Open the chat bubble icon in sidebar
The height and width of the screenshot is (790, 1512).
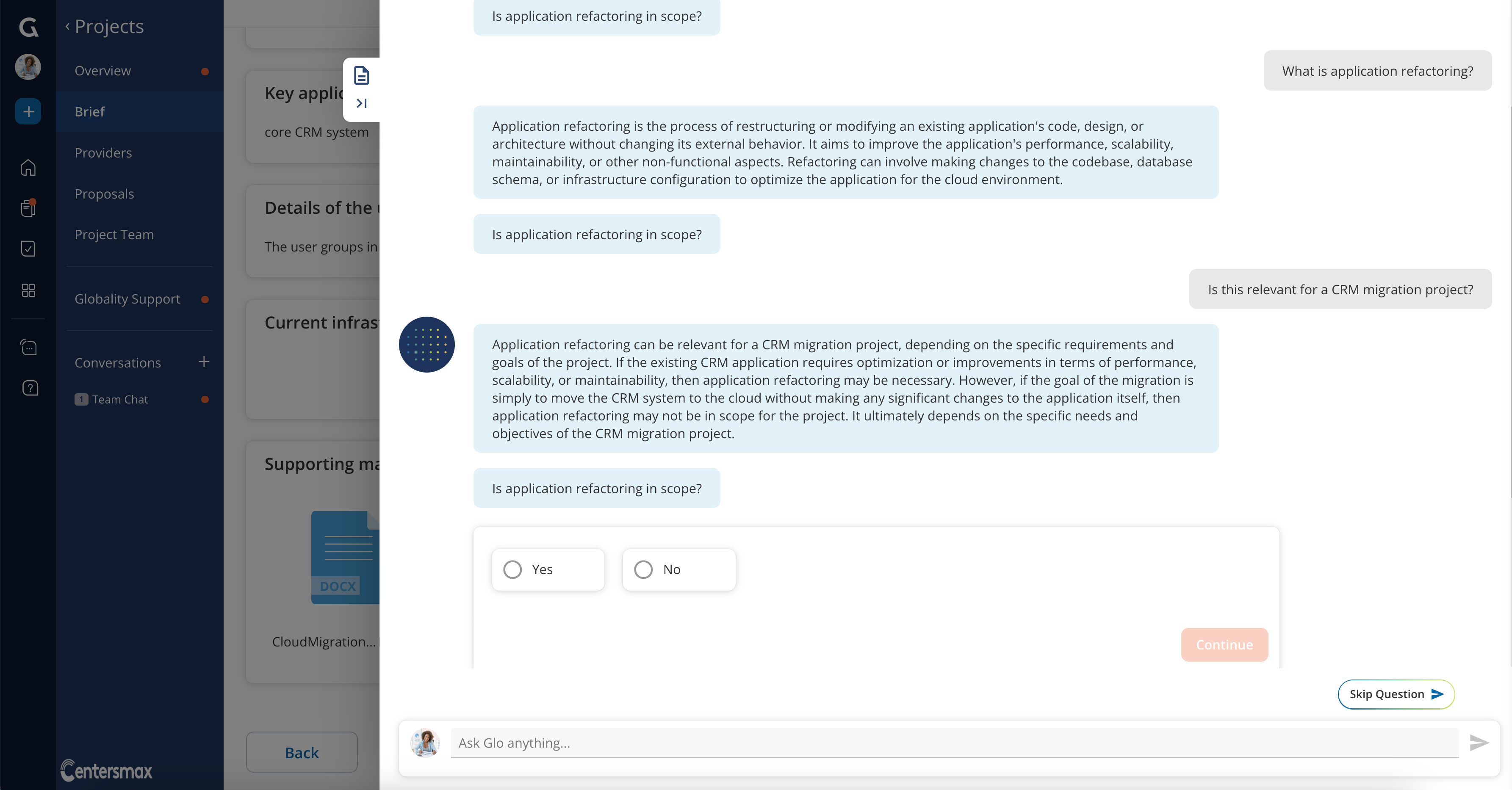click(28, 348)
